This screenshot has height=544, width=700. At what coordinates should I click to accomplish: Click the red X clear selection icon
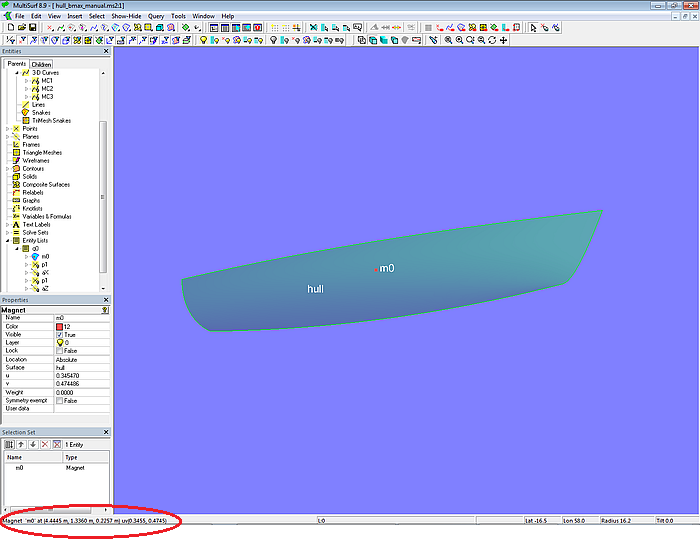point(43,444)
